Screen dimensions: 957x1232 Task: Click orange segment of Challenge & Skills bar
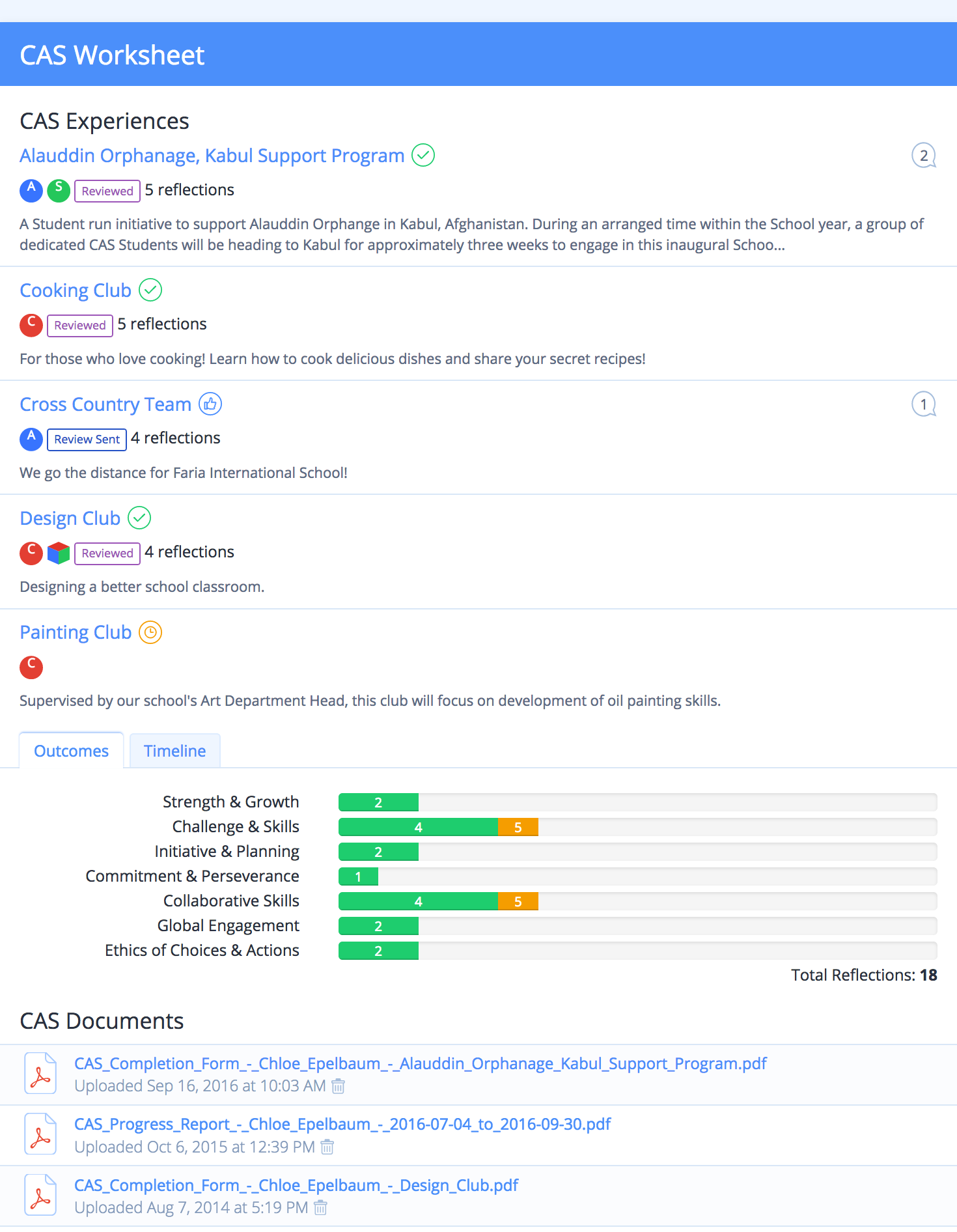point(518,827)
